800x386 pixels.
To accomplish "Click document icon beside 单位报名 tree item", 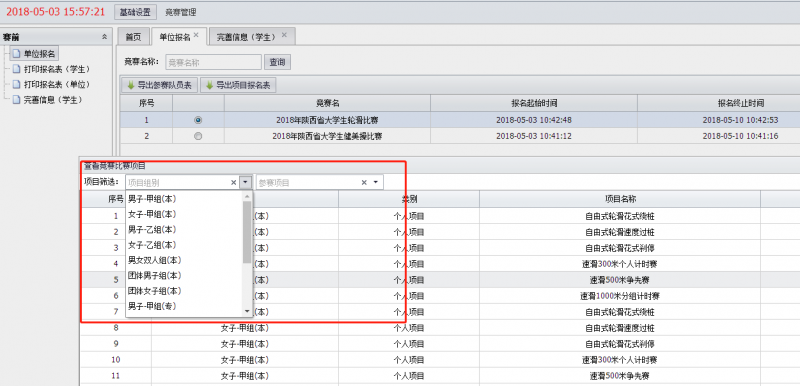I will coord(17,54).
